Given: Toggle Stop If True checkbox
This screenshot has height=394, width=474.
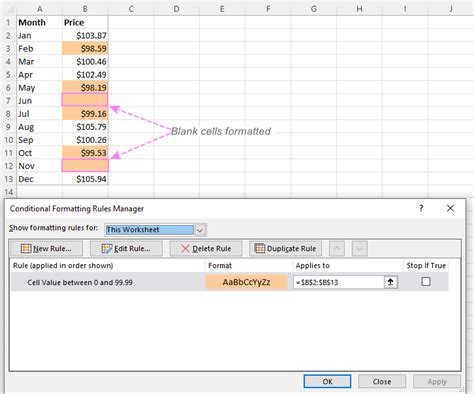Looking at the screenshot, I should pyautogui.click(x=426, y=282).
